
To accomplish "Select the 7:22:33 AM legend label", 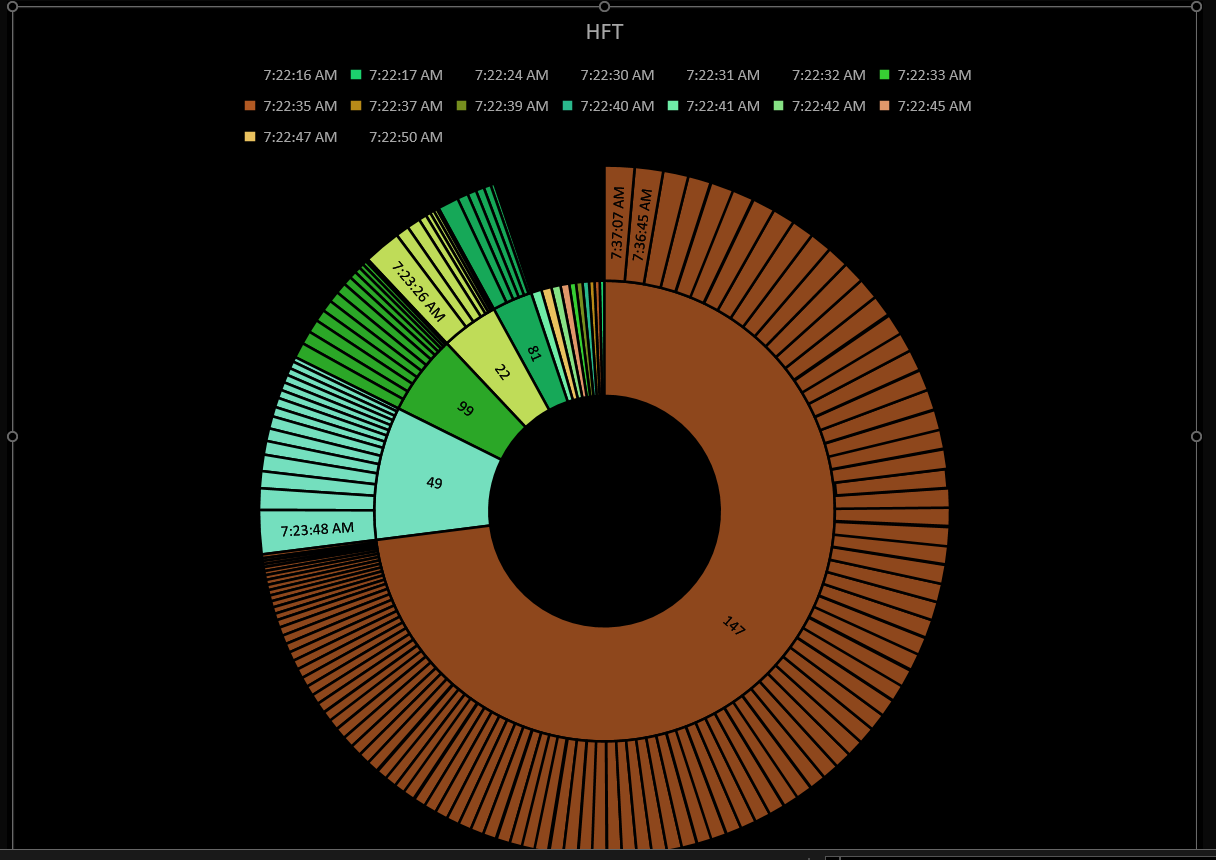I will tap(934, 75).
